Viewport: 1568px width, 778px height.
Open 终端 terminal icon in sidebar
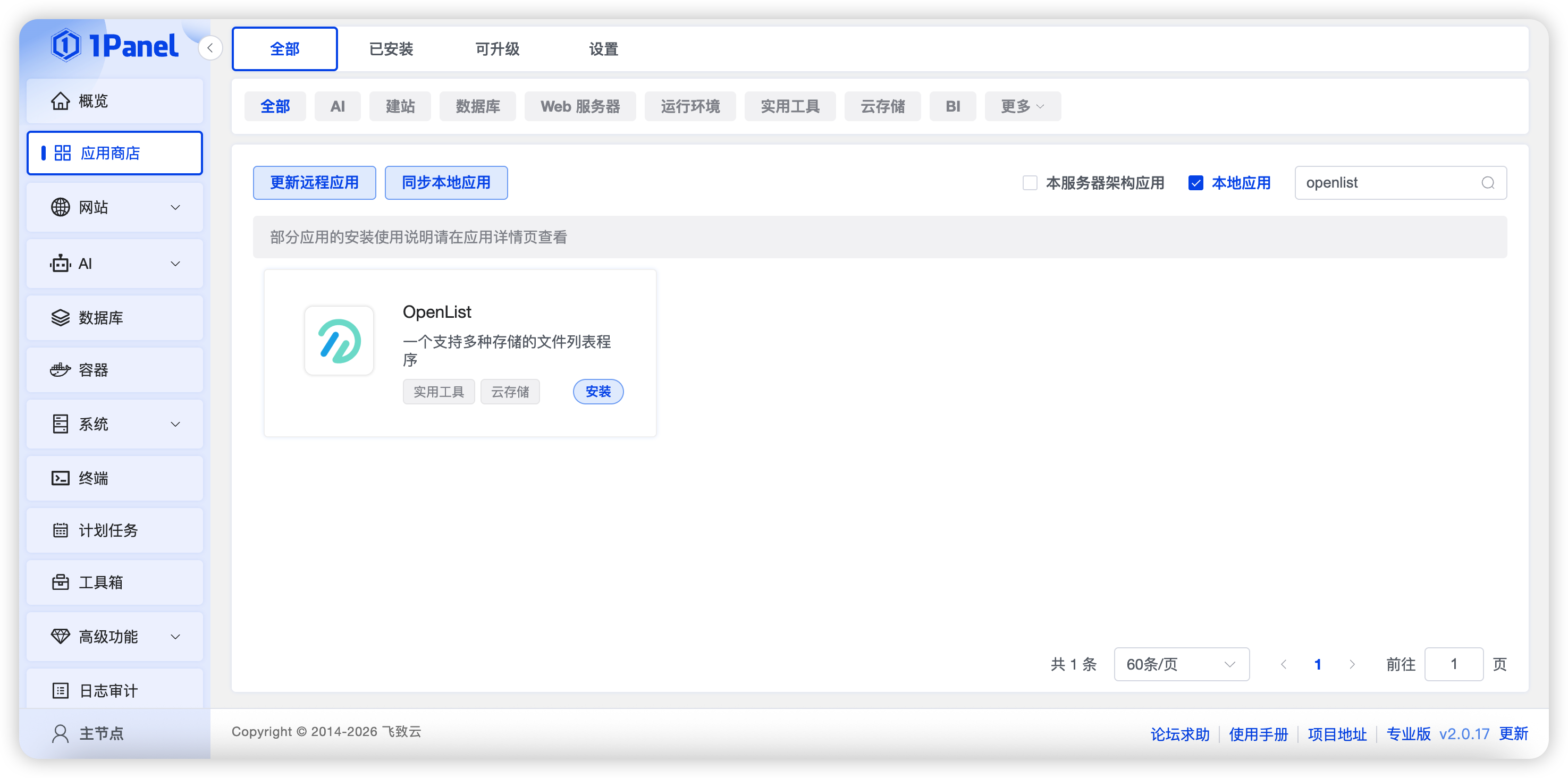click(x=60, y=478)
